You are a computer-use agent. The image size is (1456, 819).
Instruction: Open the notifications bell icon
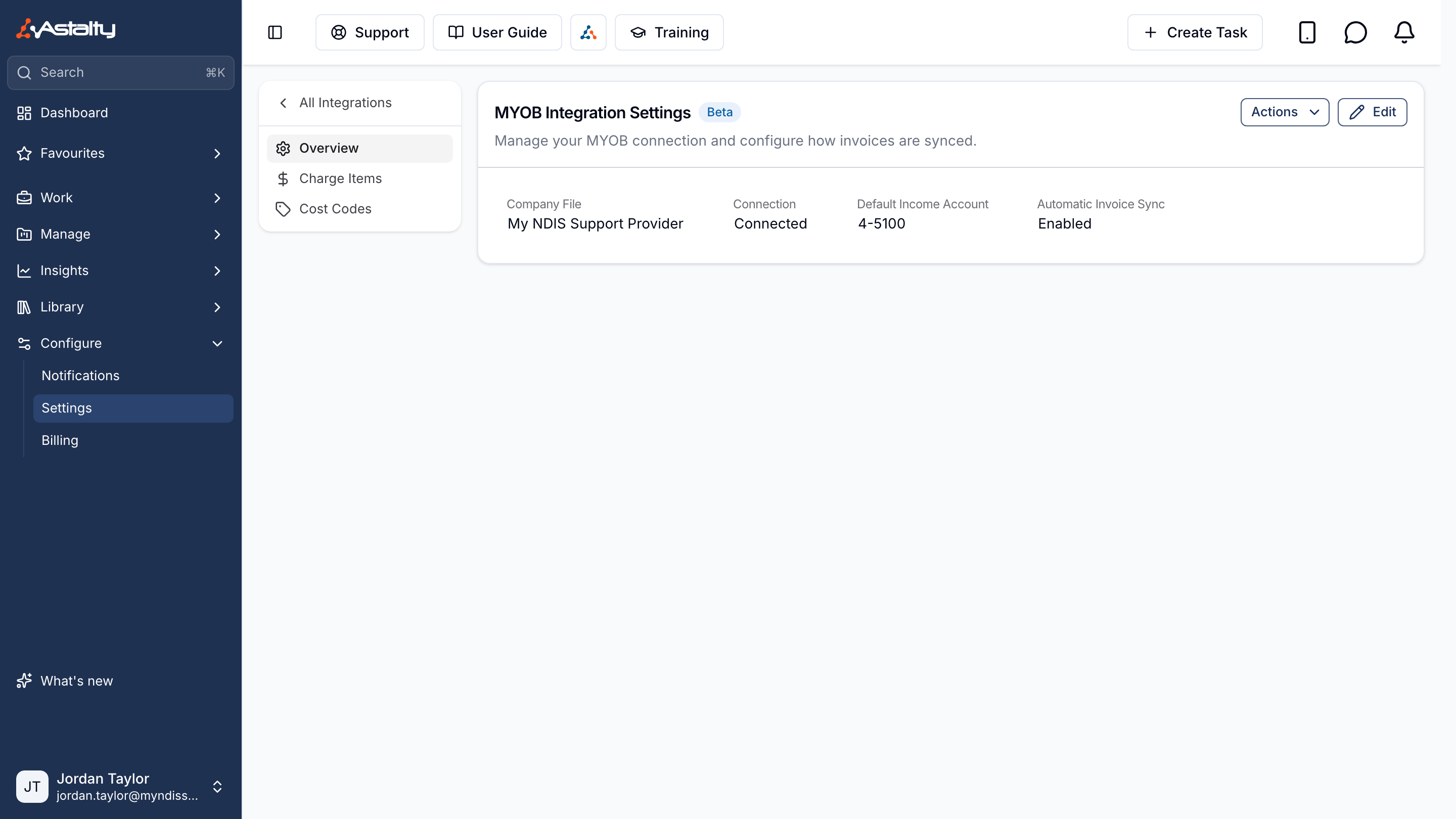[x=1404, y=32]
